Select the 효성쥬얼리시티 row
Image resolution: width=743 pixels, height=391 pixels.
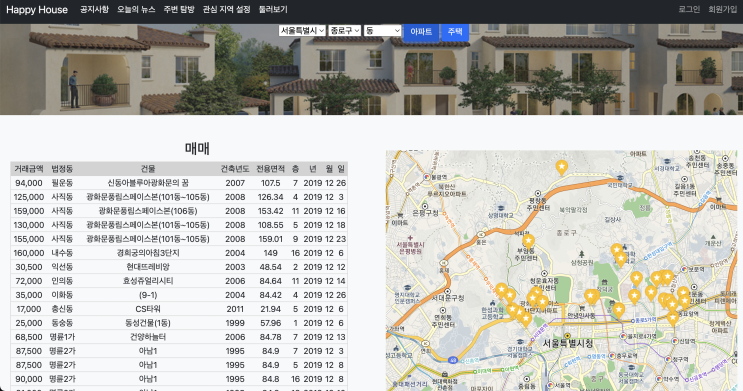click(x=179, y=281)
